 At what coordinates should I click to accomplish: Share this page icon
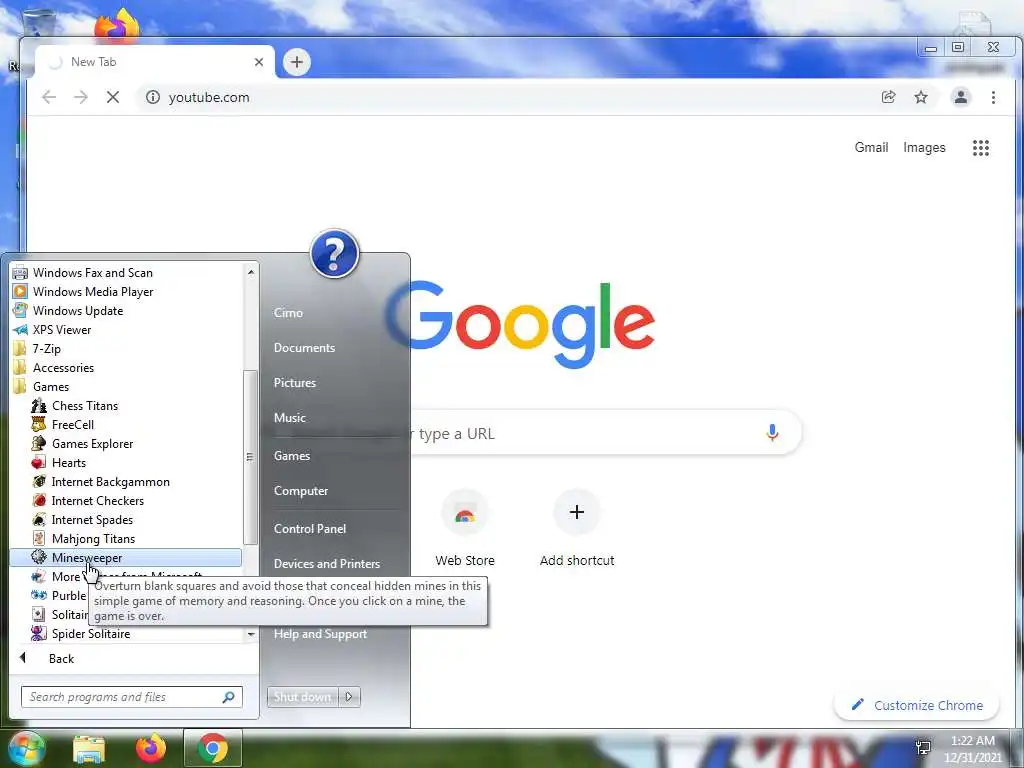(888, 97)
